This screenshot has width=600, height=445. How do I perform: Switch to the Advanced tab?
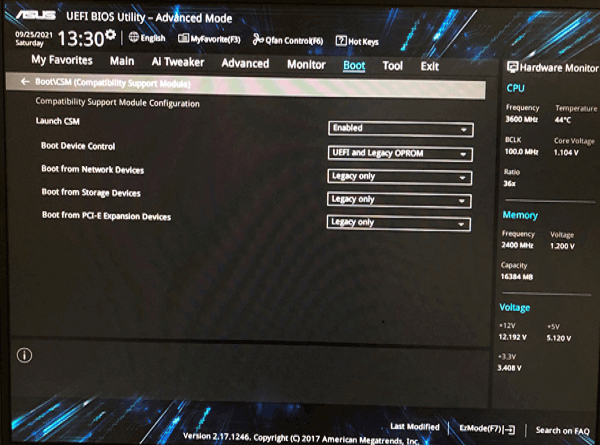245,64
